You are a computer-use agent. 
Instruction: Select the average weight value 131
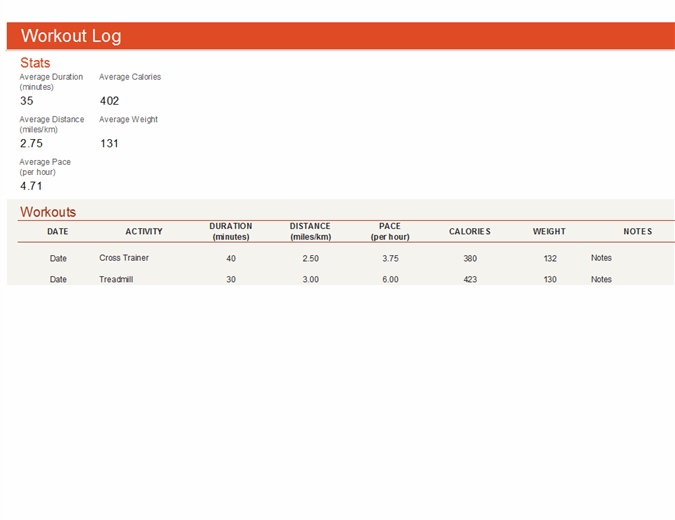tap(109, 143)
